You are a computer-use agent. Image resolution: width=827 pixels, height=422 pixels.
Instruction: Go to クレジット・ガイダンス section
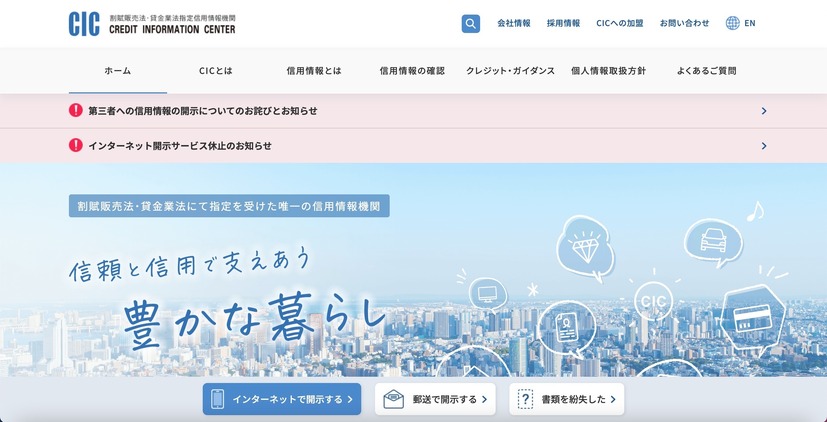pos(510,71)
